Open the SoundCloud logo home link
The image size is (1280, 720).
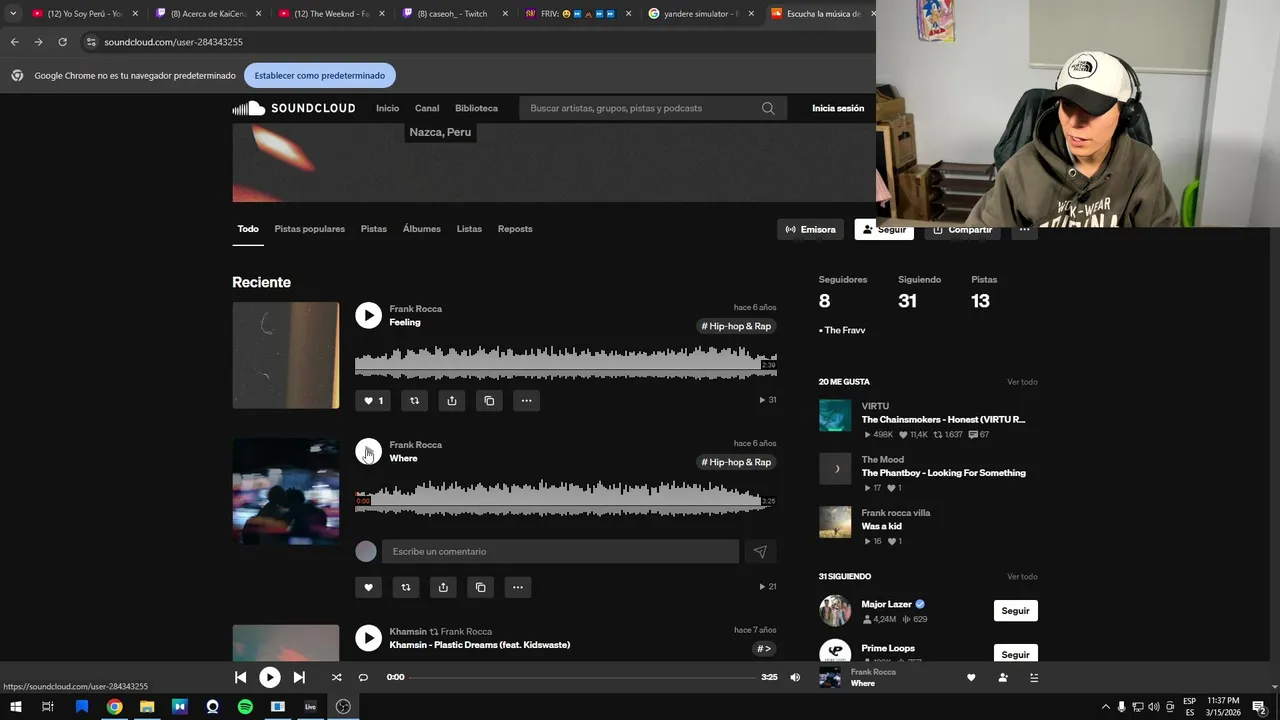point(294,108)
